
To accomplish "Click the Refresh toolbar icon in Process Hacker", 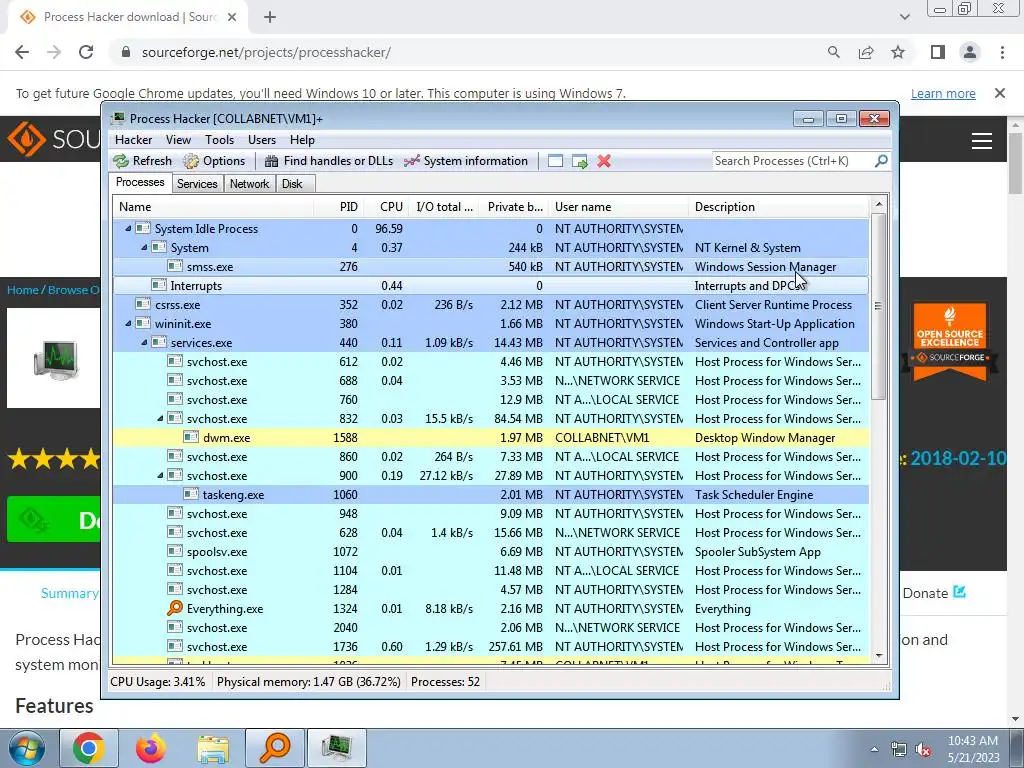I will point(121,161).
